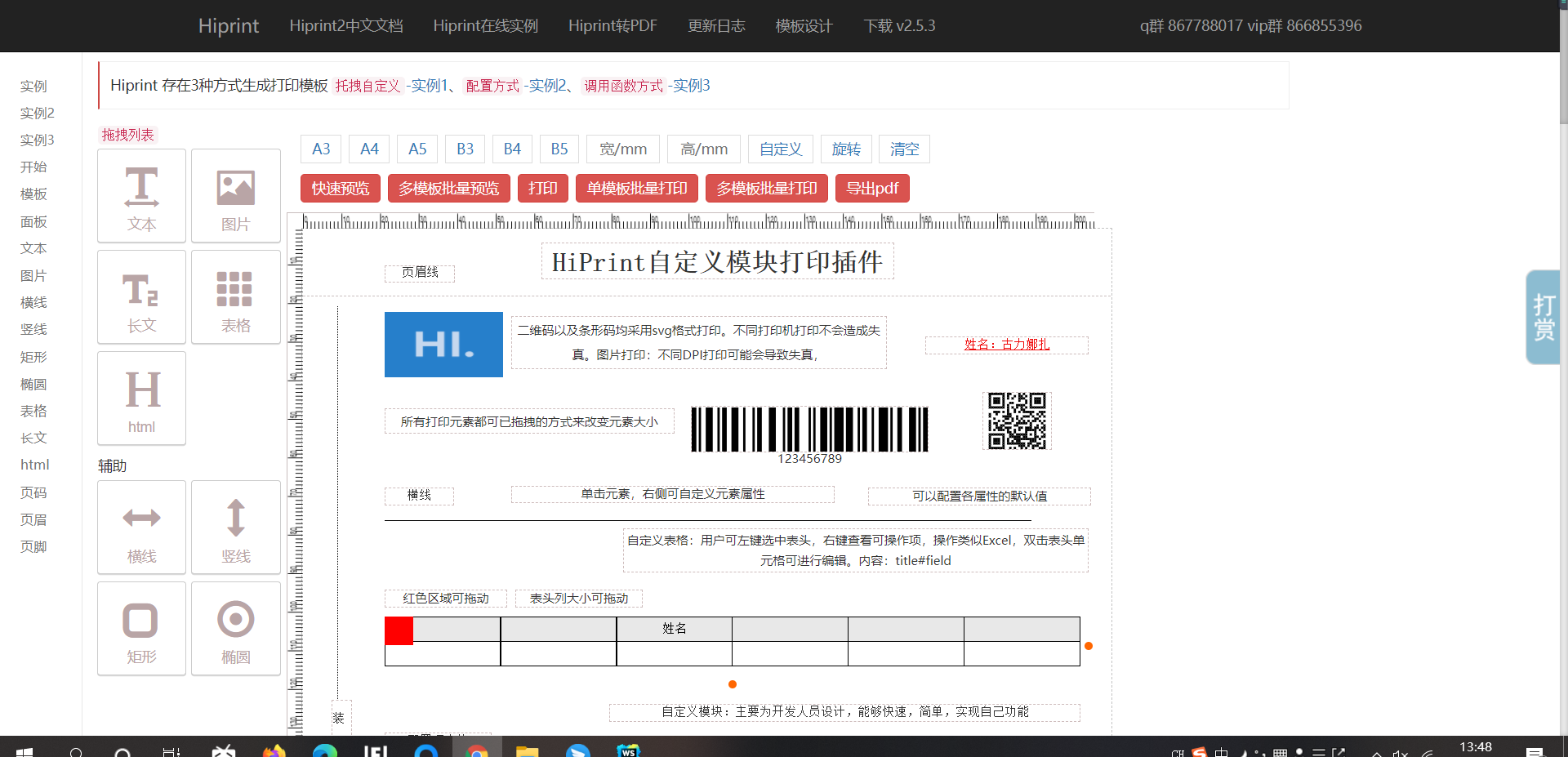The height and width of the screenshot is (757, 1568).
Task: Open the 打赏 floating side button
Action: coord(1543,317)
